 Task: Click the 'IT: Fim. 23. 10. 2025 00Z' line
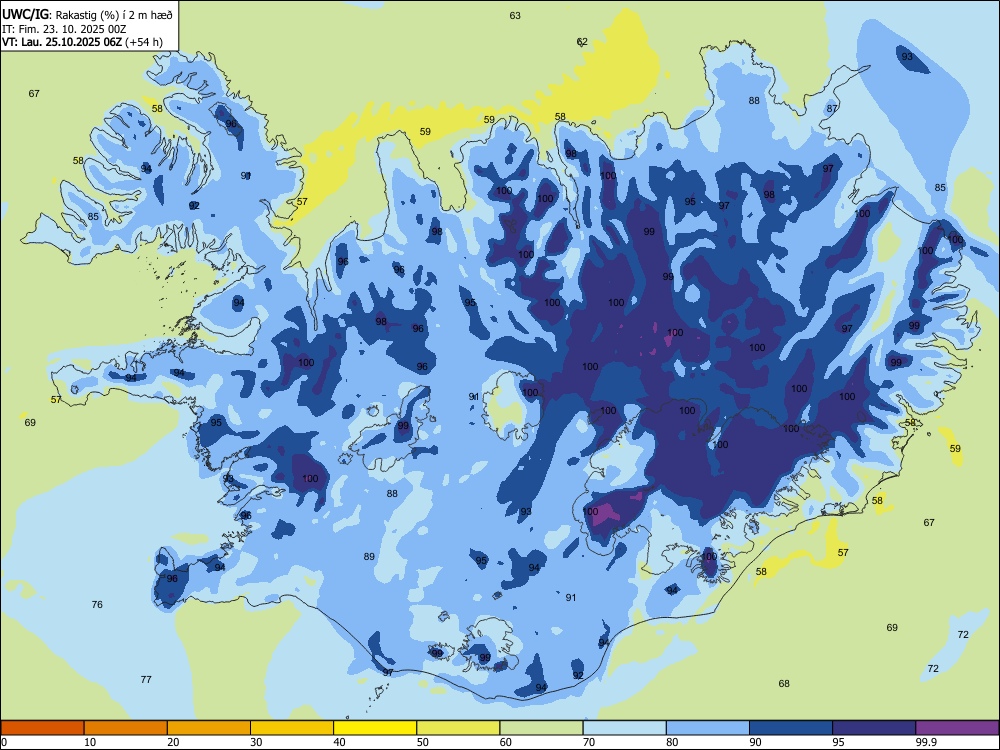tap(64, 29)
